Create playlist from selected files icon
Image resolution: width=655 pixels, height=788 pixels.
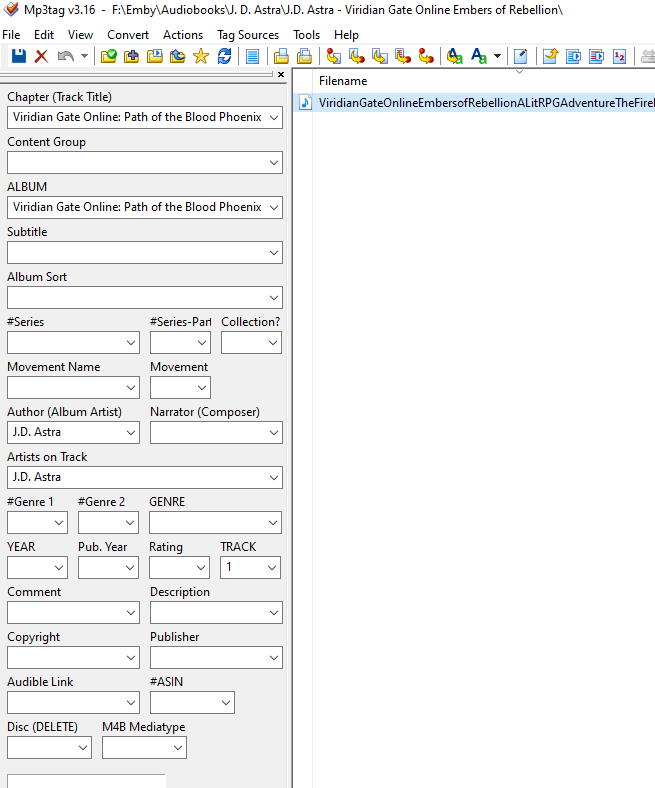point(597,56)
